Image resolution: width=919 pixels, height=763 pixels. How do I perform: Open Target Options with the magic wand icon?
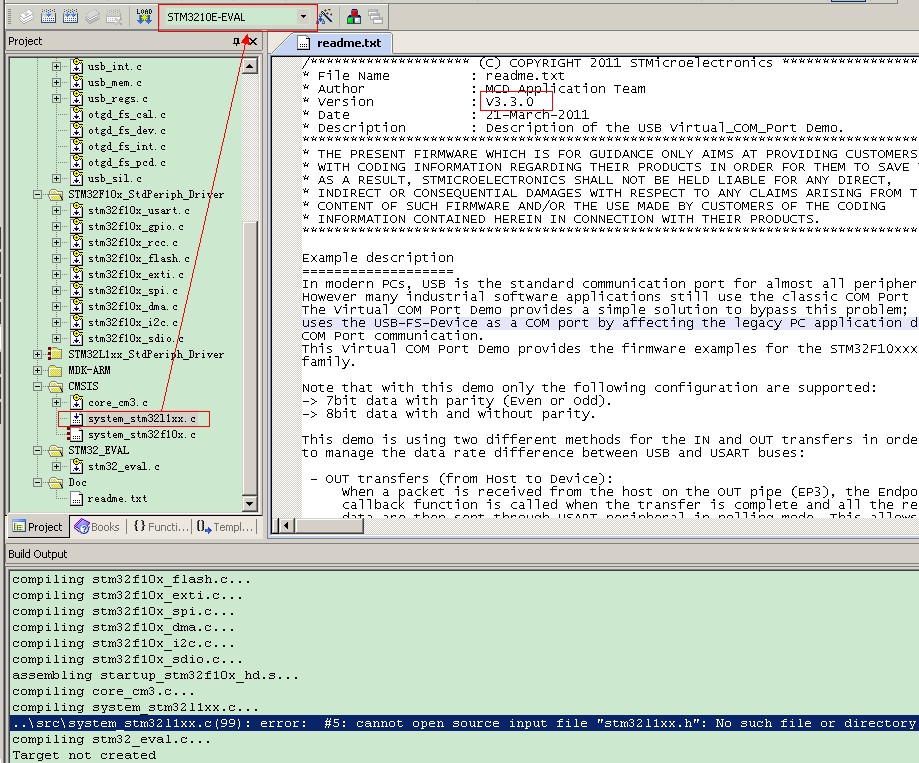[326, 17]
